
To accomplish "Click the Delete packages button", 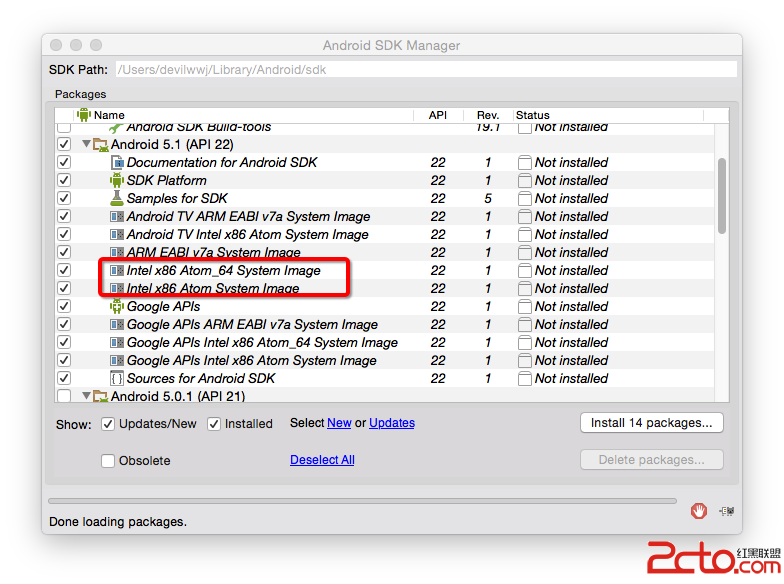I will (x=652, y=460).
